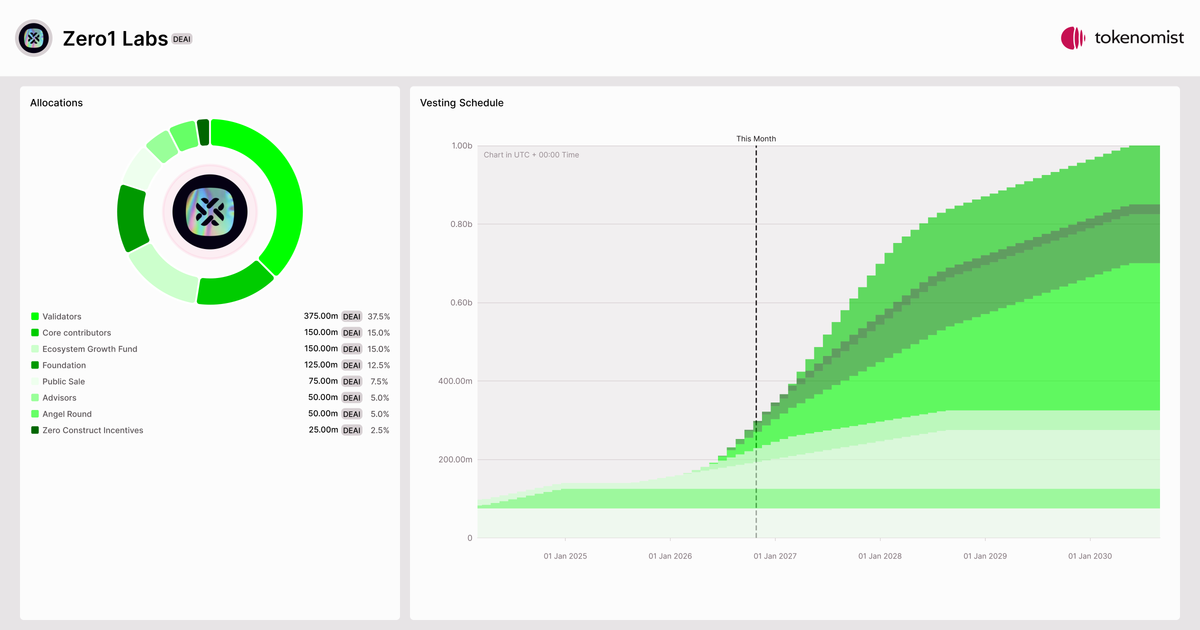Click the 2.5% Zero Construct Incentives percentage
This screenshot has width=1200, height=630.
click(381, 430)
